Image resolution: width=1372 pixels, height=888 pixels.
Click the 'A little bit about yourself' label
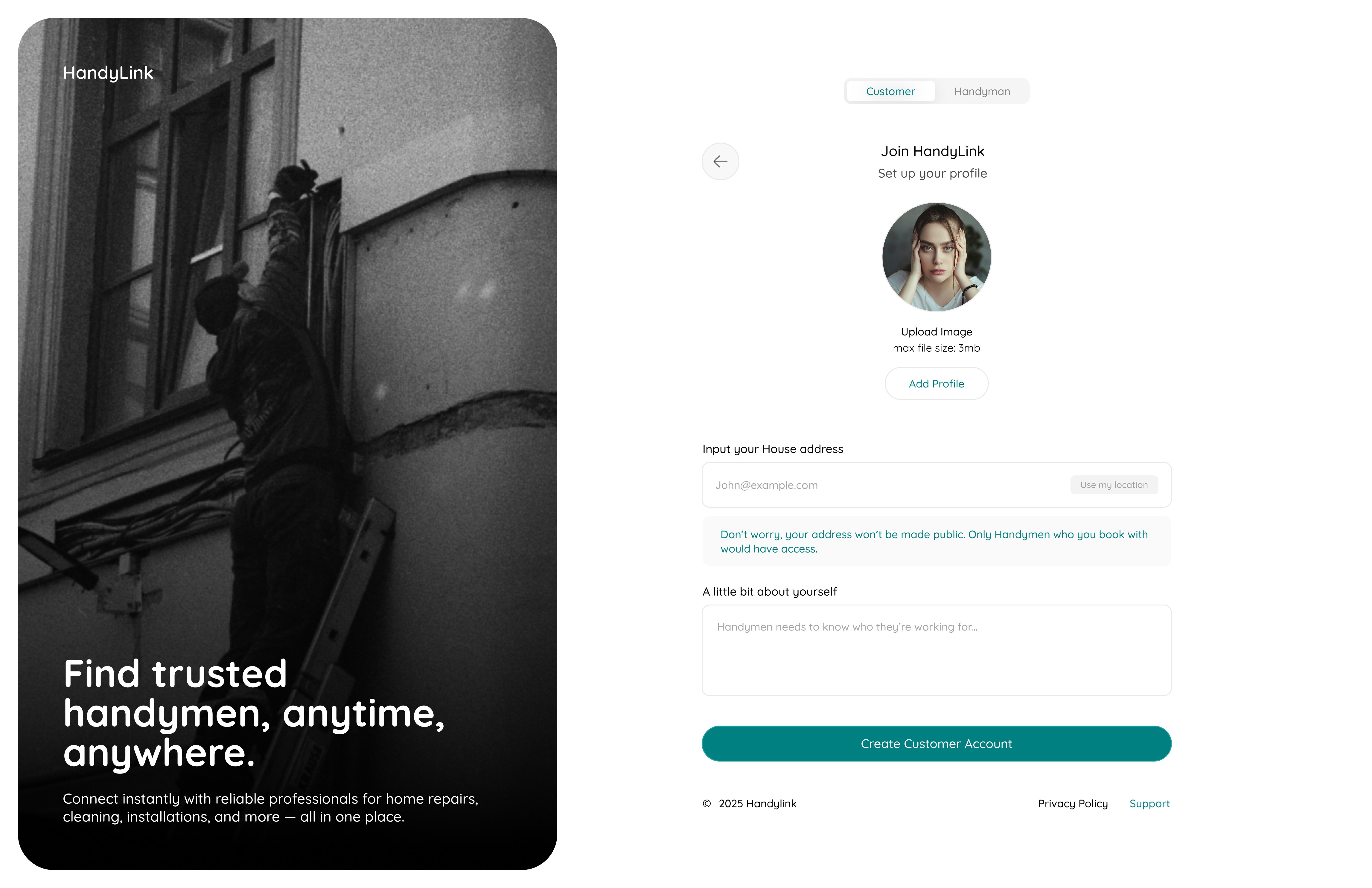click(x=770, y=592)
